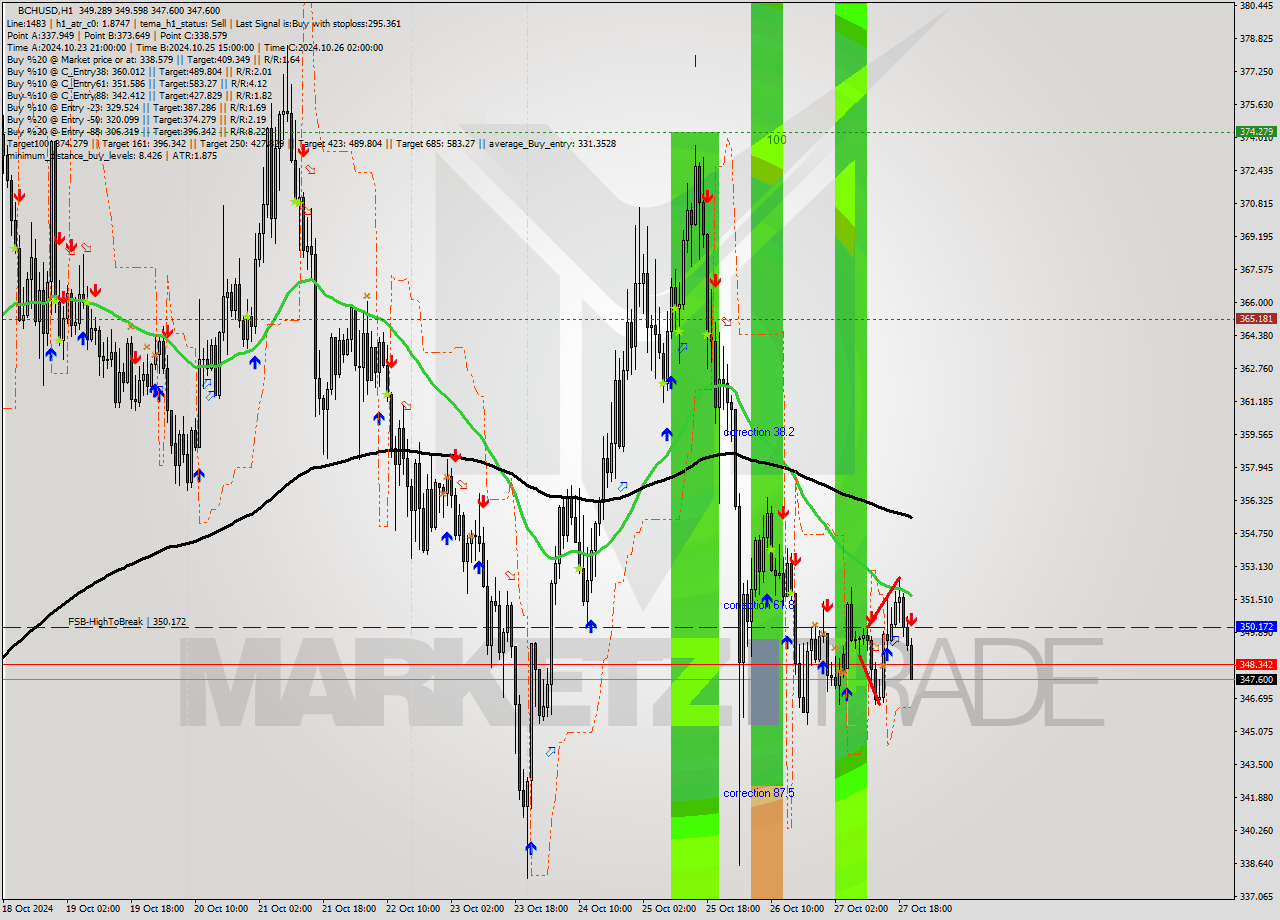Click the '20 Oct 10:00' time label
This screenshot has height=920, width=1280.
pyautogui.click(x=220, y=909)
